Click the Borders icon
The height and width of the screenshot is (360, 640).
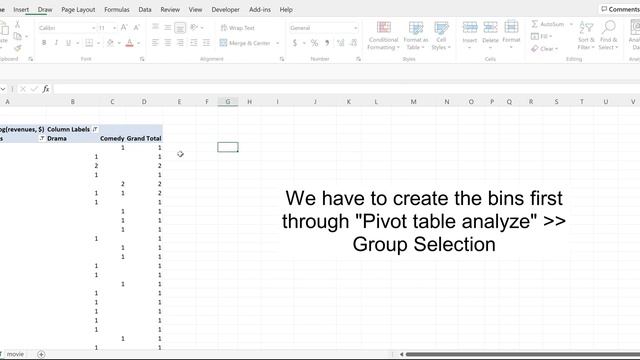pos(89,42)
